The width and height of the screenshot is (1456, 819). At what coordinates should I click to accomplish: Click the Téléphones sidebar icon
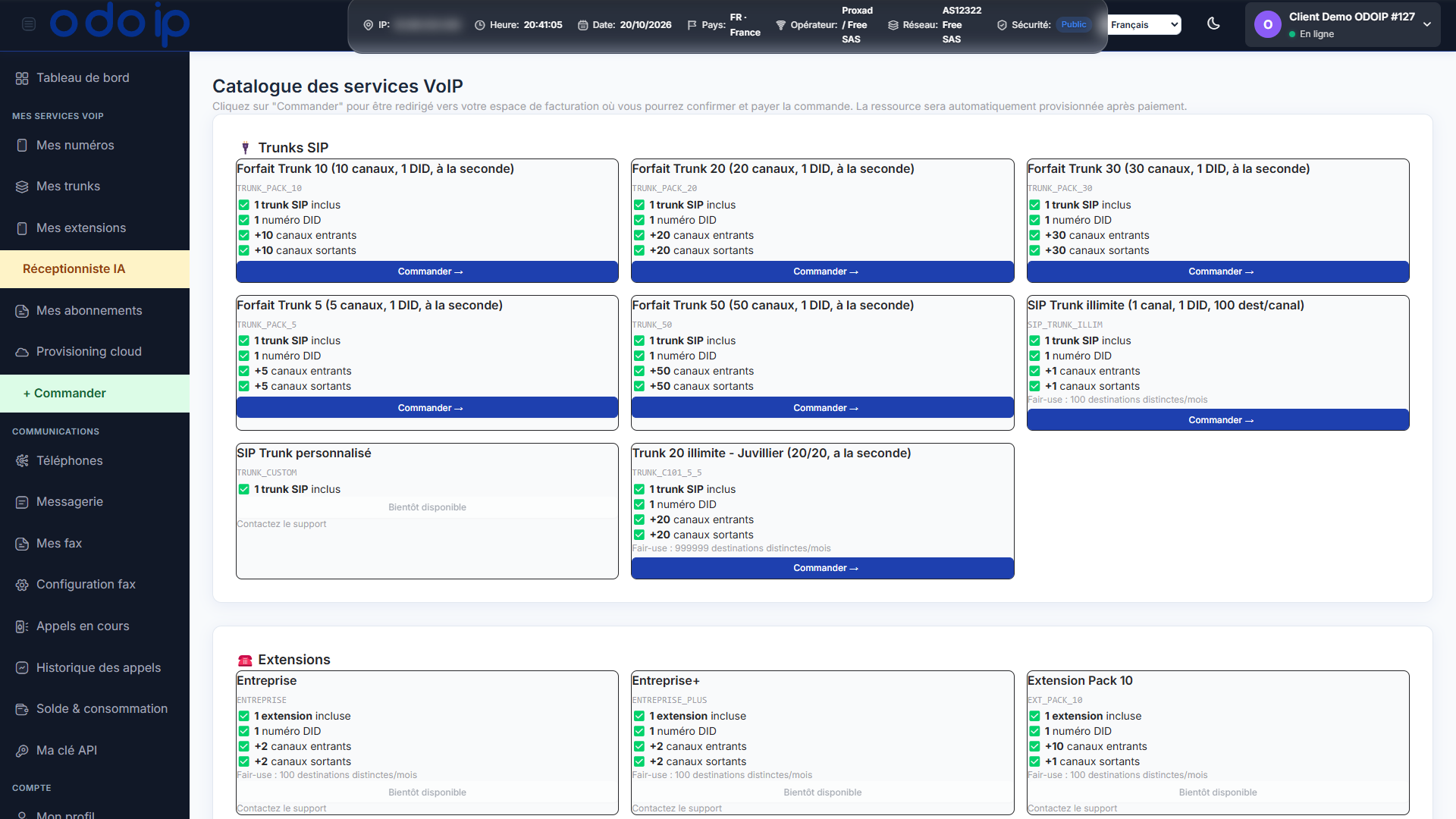(x=22, y=461)
